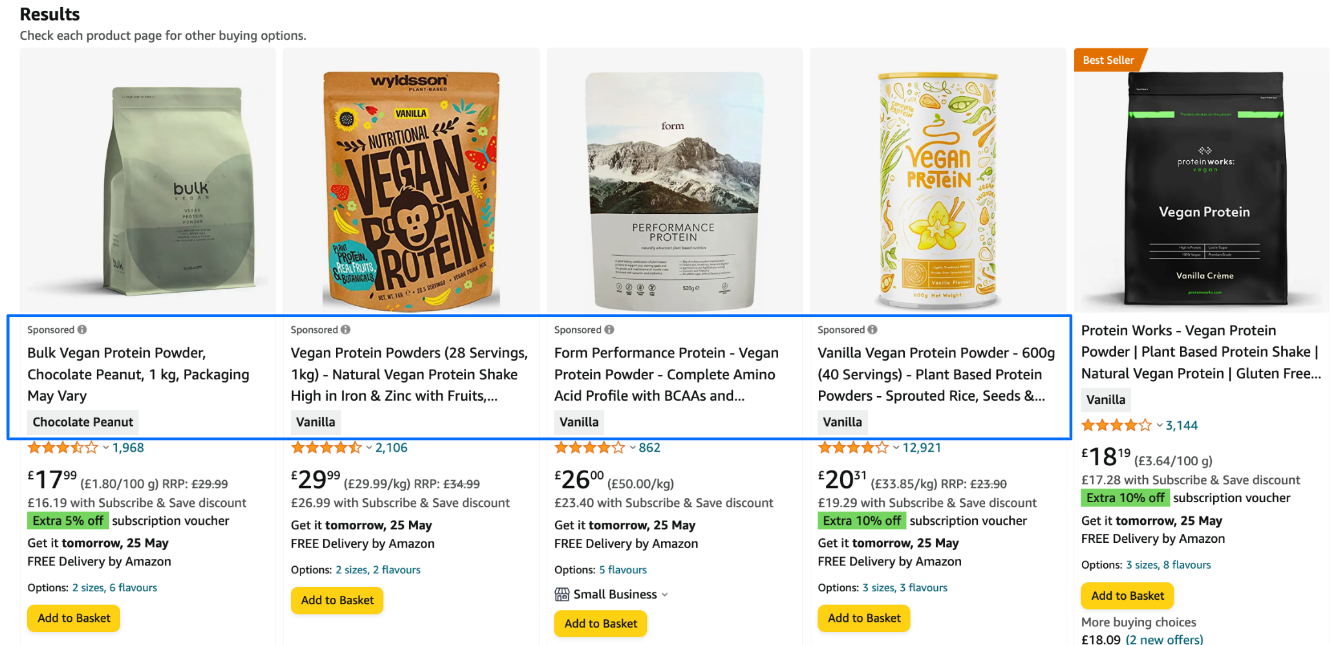The image size is (1333, 645).
Task: Click the 12,921 ratings link
Action: point(921,447)
